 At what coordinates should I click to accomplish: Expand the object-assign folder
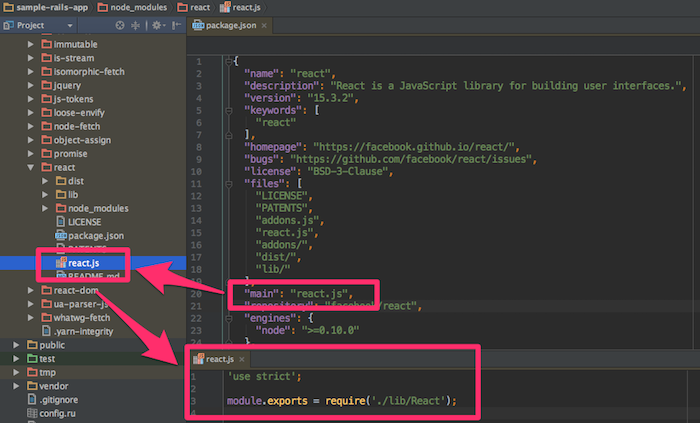30,140
